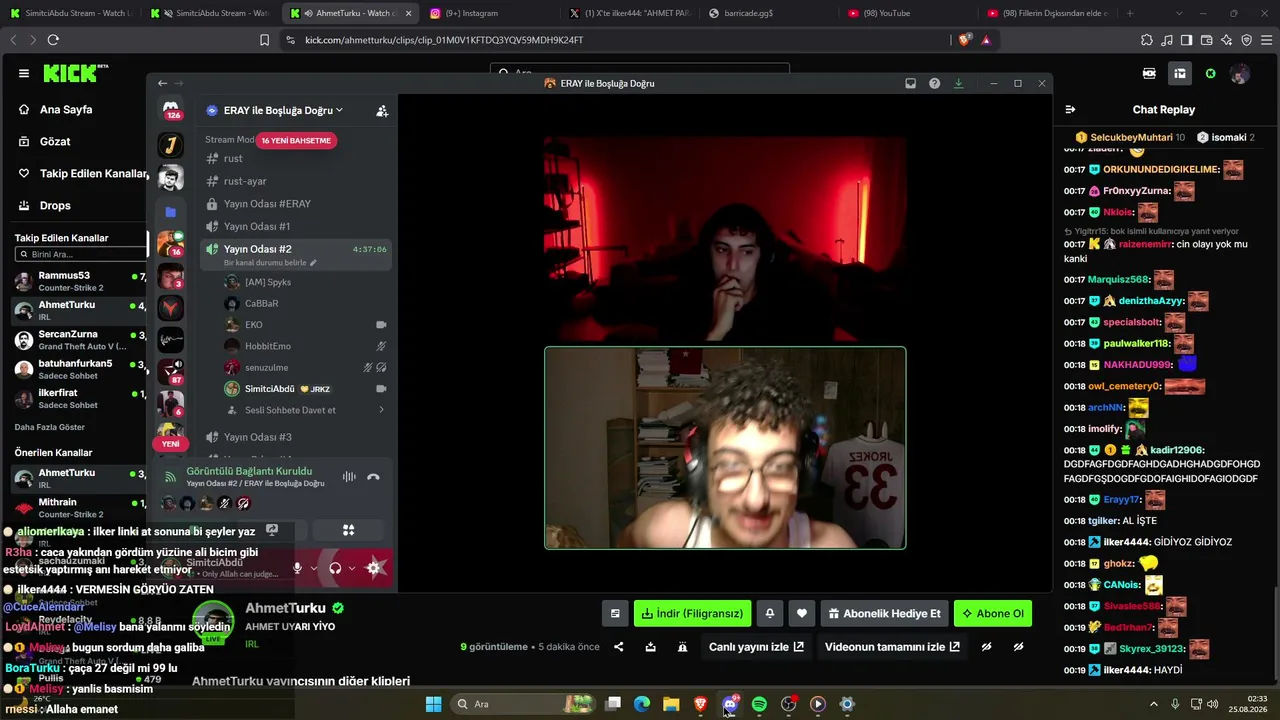Open the Kick profile avatar menu

click(x=1240, y=73)
